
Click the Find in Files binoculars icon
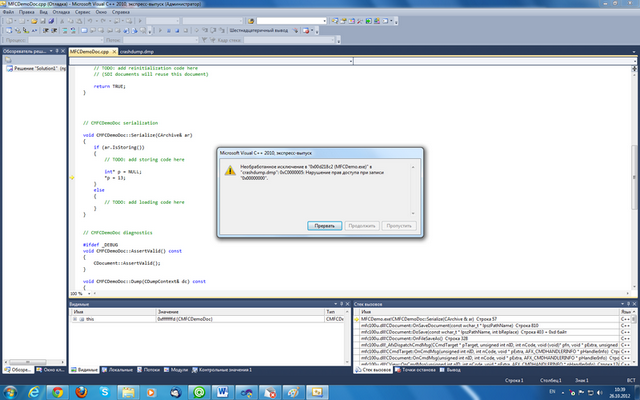click(251, 21)
